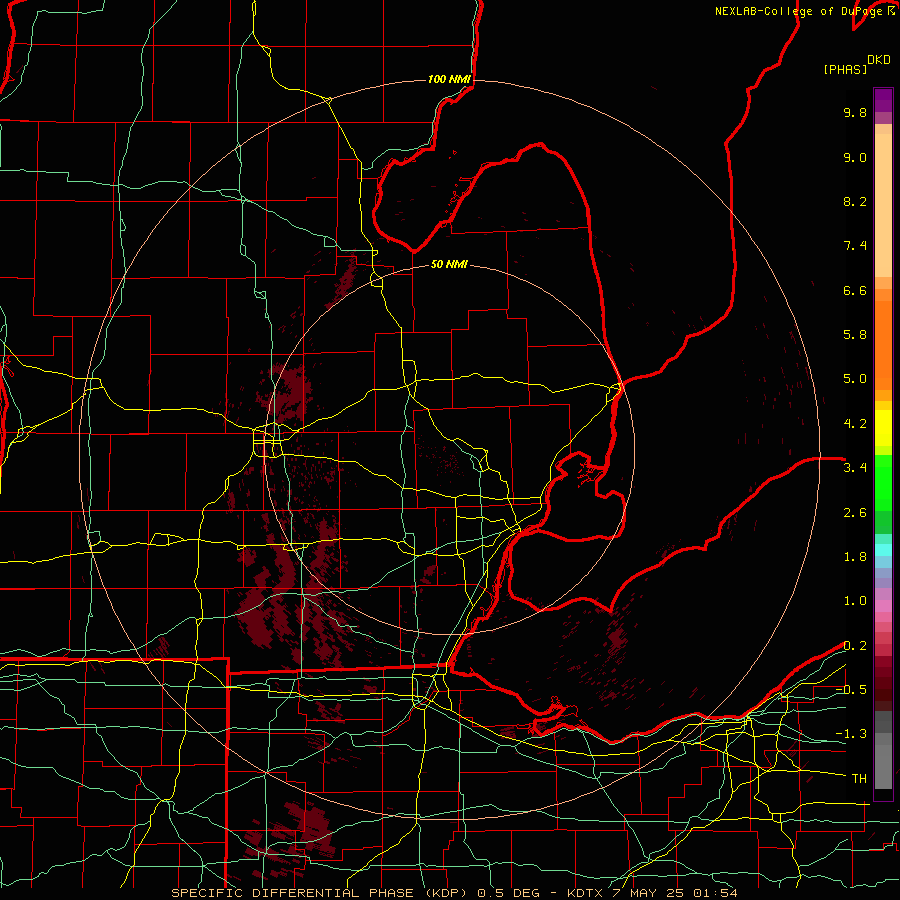
Task: Click the 1.8 value on the color scale
Action: [x=855, y=557]
